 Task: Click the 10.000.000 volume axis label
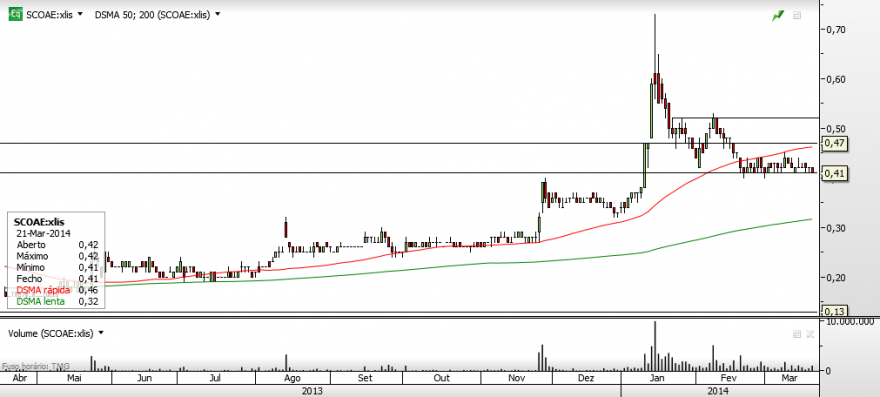tap(850, 322)
